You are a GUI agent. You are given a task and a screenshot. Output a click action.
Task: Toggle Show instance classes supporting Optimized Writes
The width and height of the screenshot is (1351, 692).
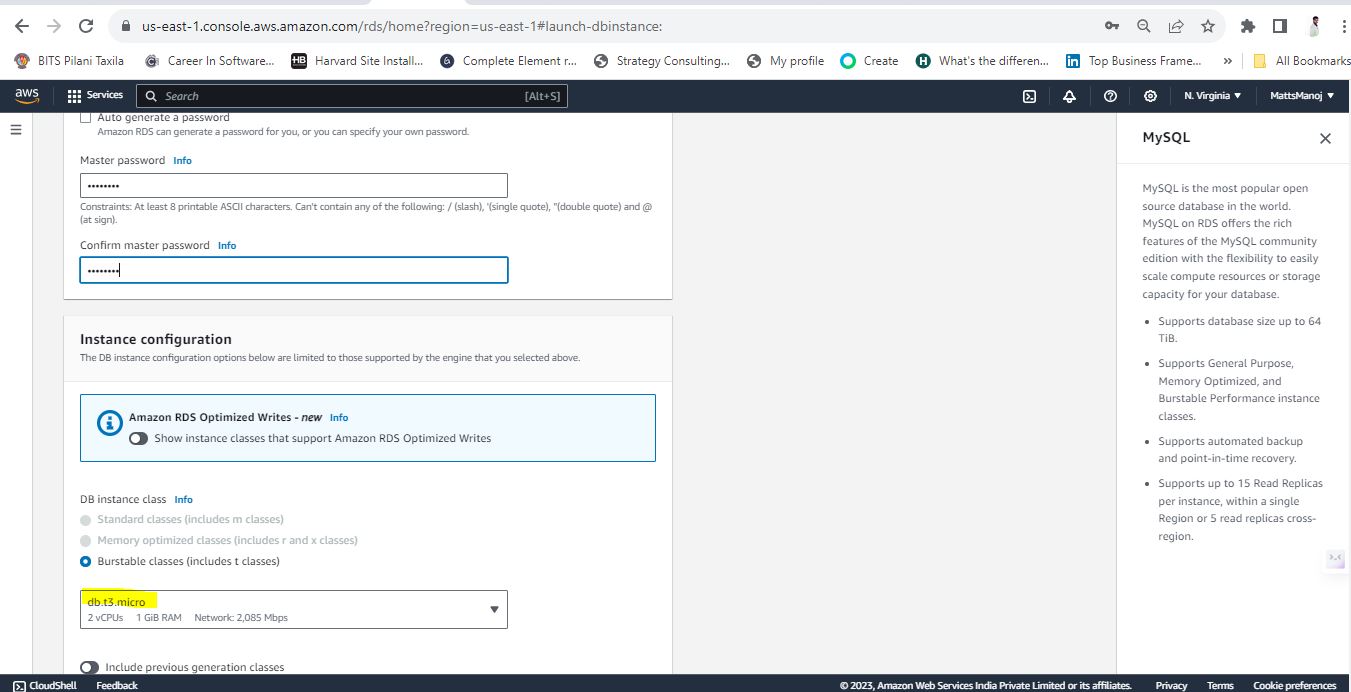tap(138, 438)
